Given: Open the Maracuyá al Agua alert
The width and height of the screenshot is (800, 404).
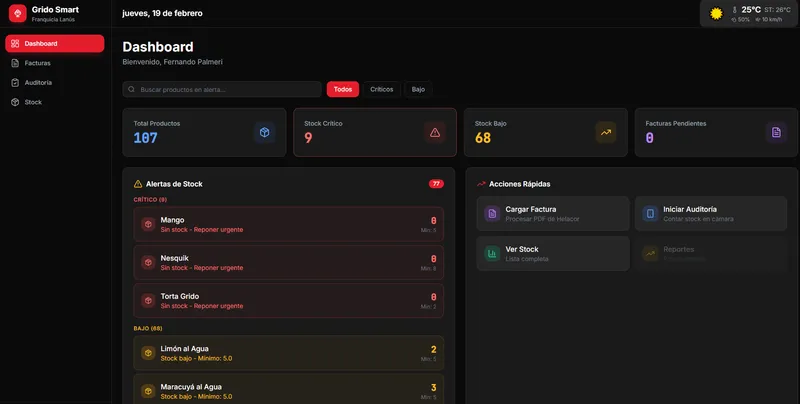Looking at the screenshot, I should 288,389.
